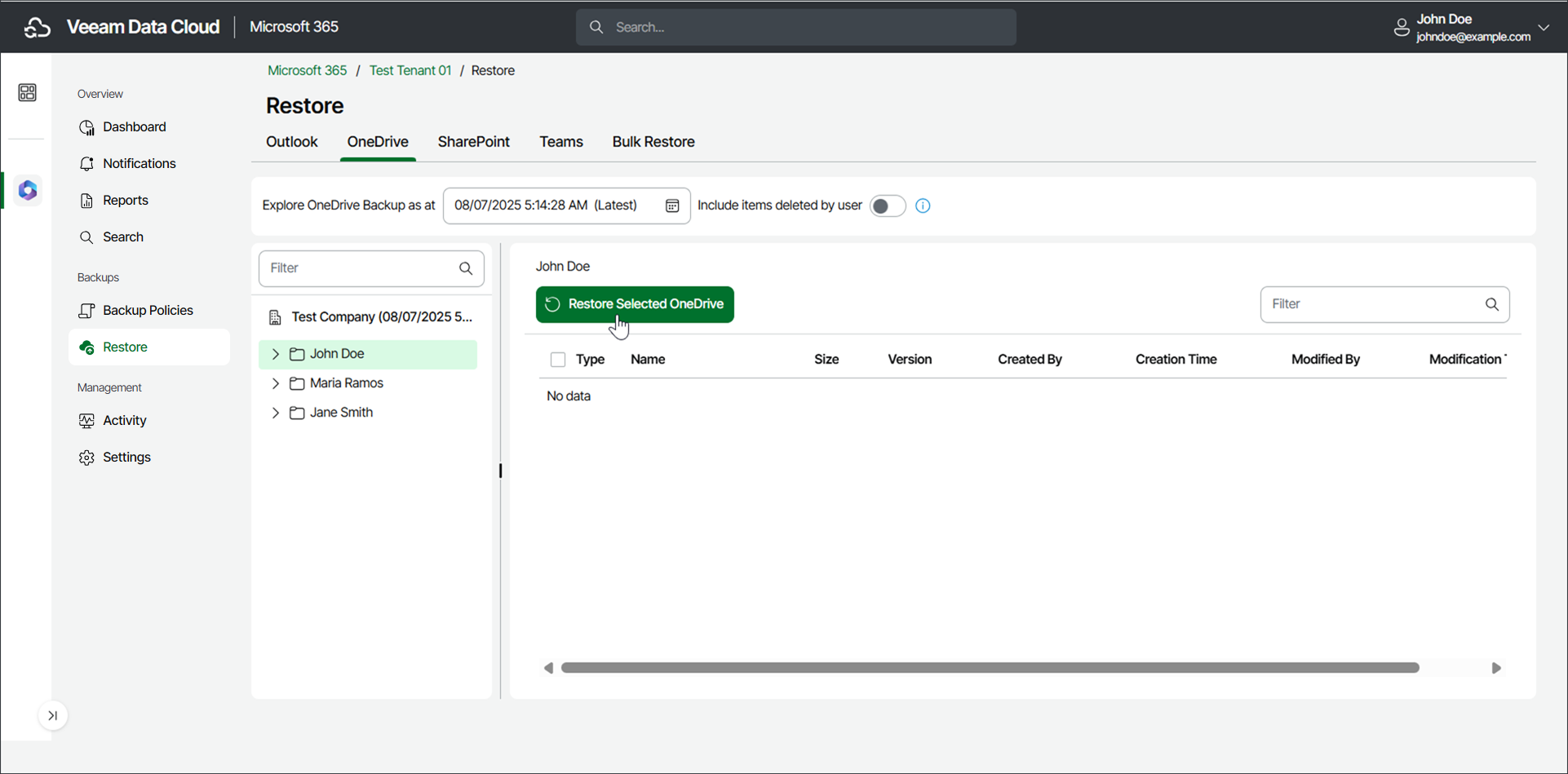Viewport: 1568px width, 774px height.
Task: Click the global Search input field
Action: pyautogui.click(x=796, y=27)
